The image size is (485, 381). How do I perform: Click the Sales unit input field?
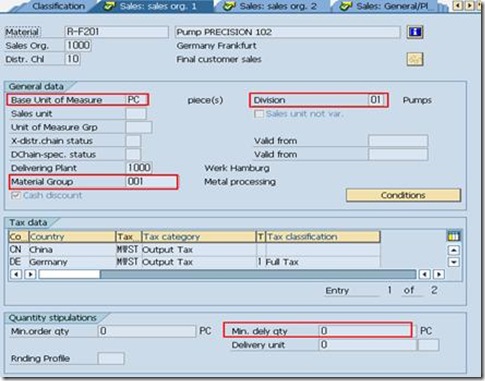click(136, 114)
